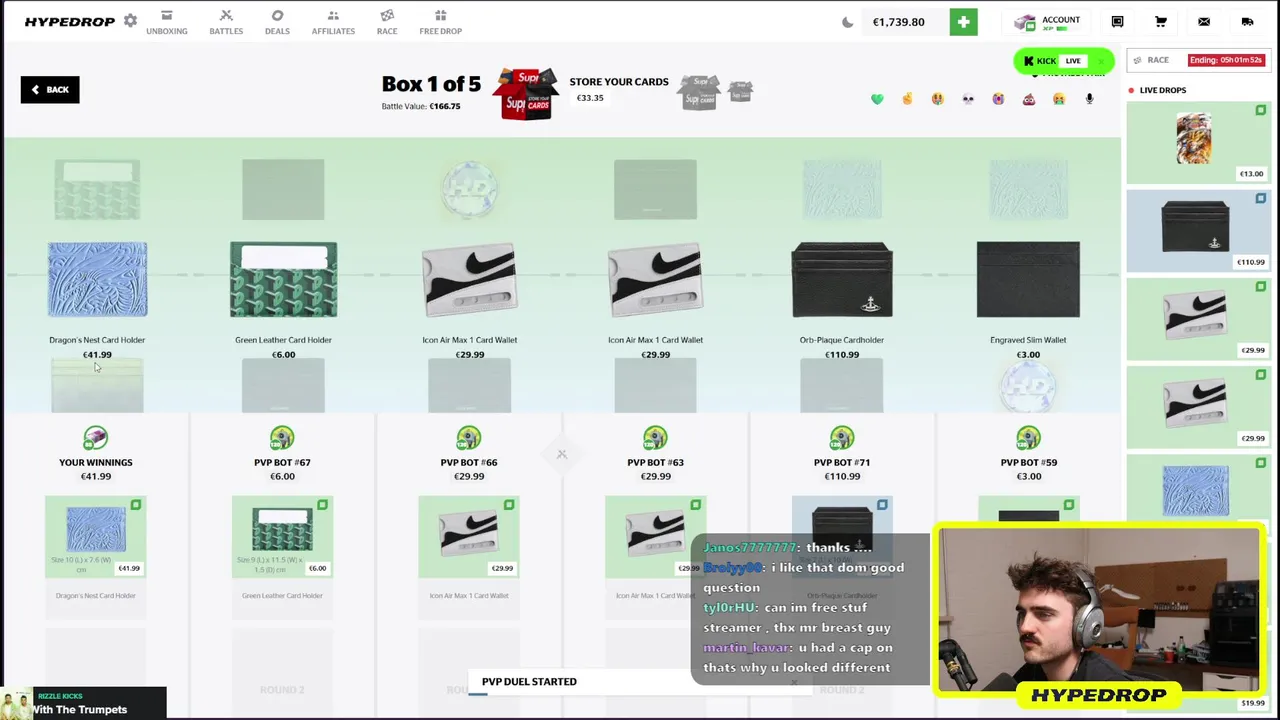Viewport: 1280px width, 720px height.
Task: Click the green plus deposit button
Action: [964, 22]
